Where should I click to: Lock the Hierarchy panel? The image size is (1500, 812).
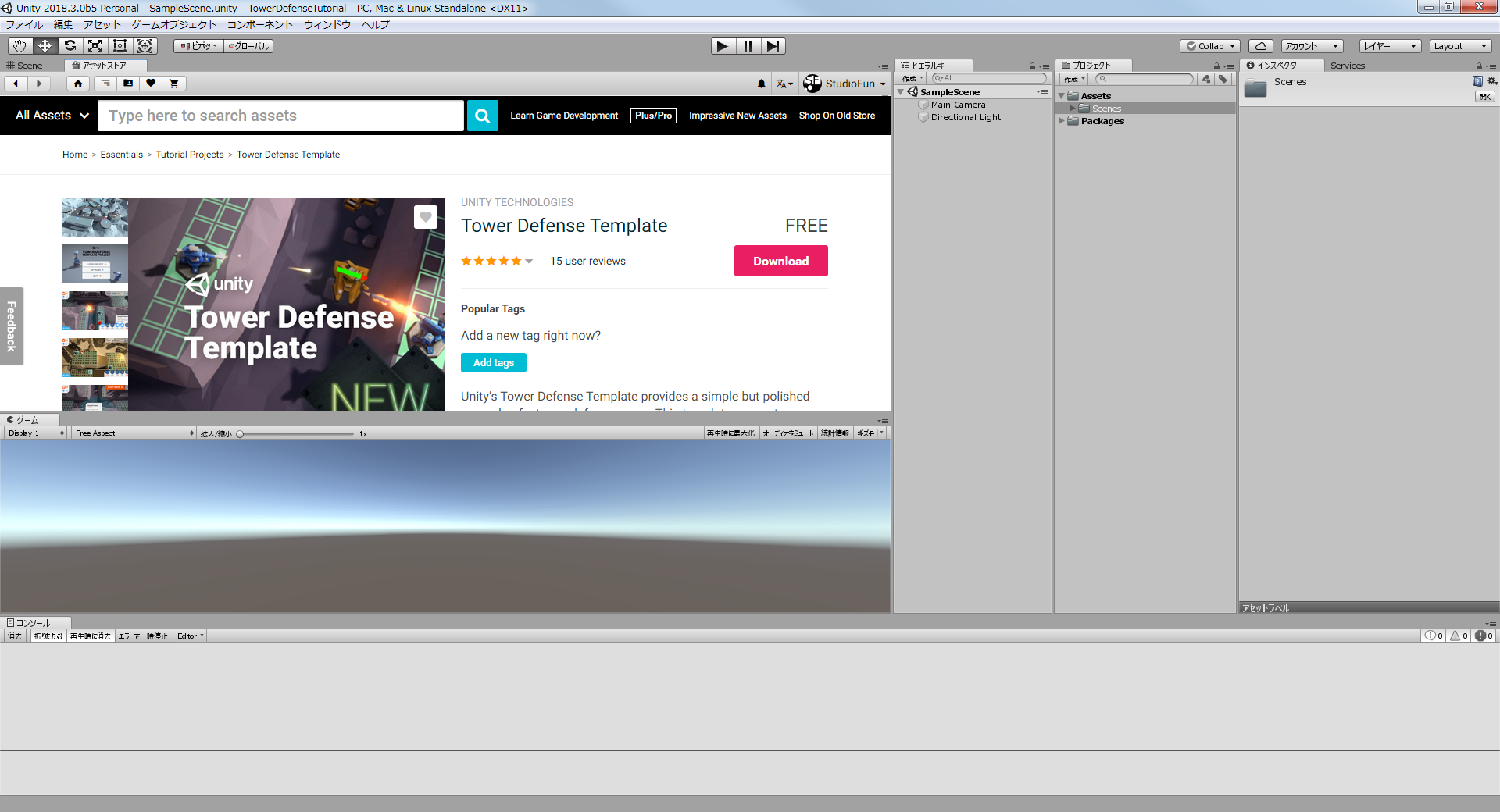pyautogui.click(x=1032, y=66)
